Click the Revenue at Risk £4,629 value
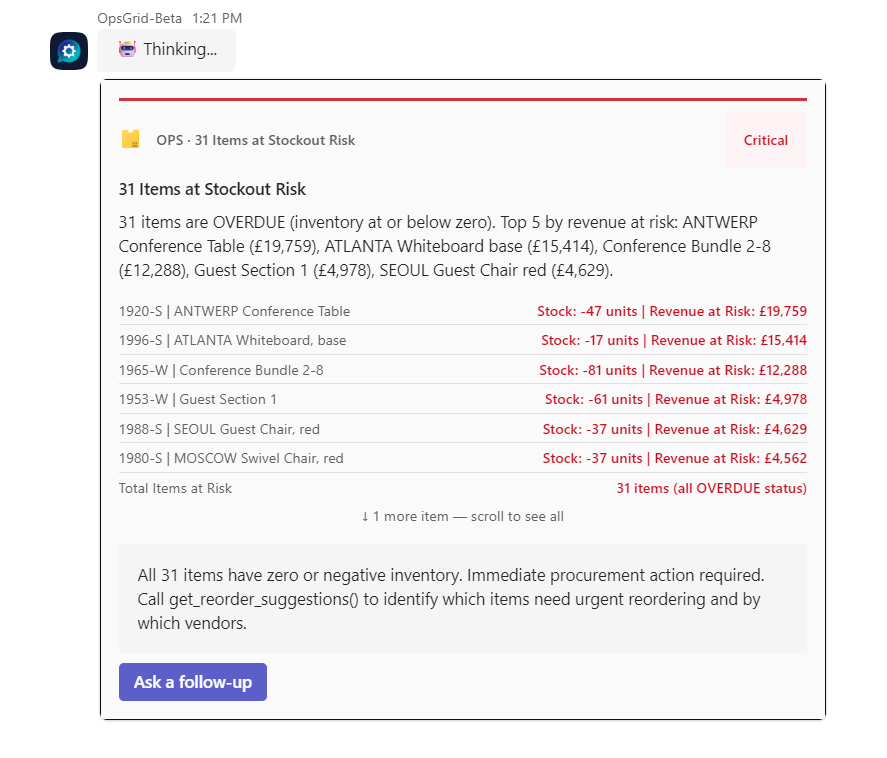The image size is (887, 758). coord(731,429)
